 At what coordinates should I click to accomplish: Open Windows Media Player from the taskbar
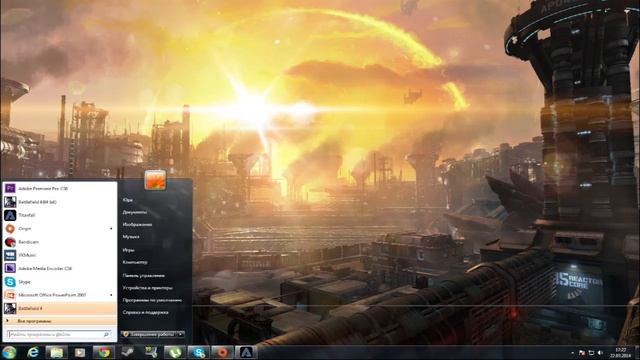[x=80, y=352]
